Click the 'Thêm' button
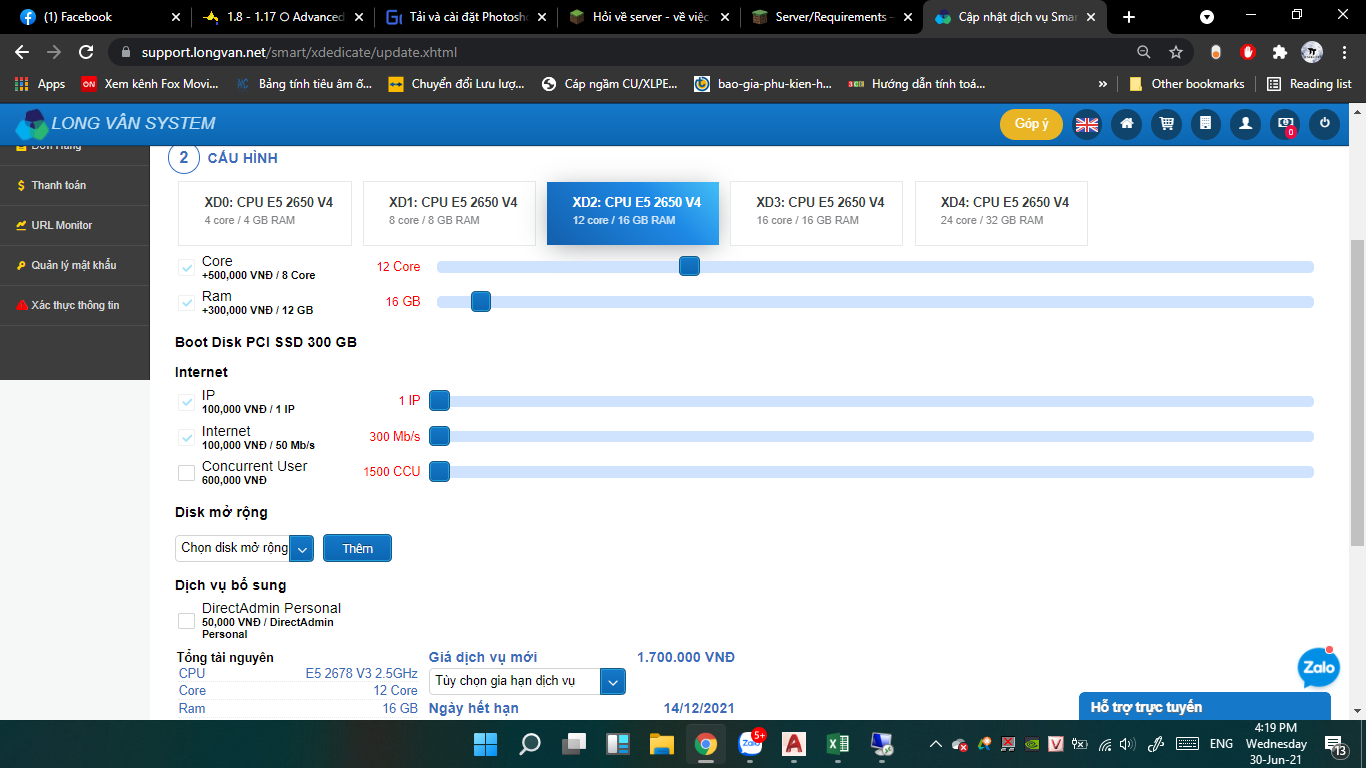The width and height of the screenshot is (1366, 768). point(357,548)
